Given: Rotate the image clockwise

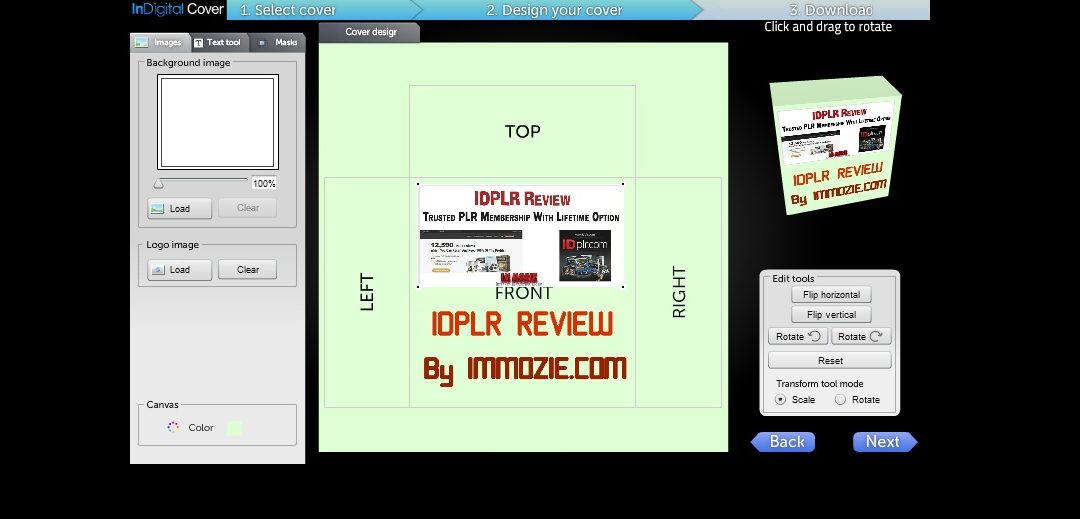Looking at the screenshot, I should (x=861, y=337).
